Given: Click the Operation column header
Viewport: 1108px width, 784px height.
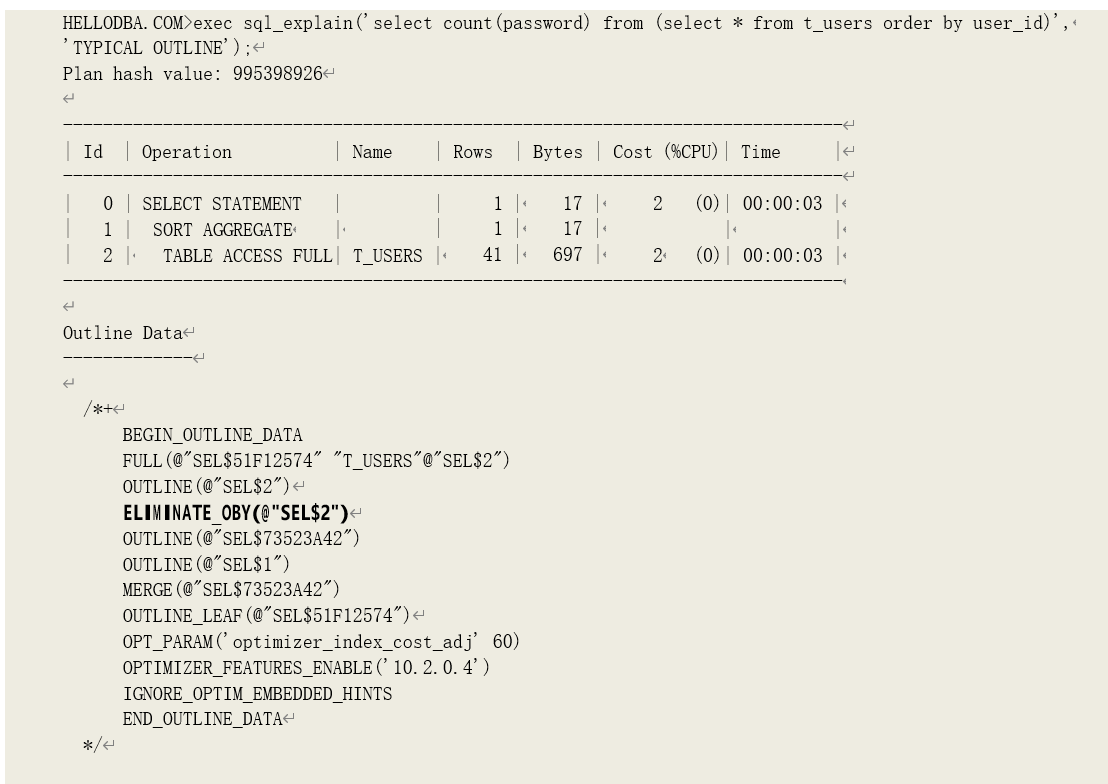Looking at the screenshot, I should 187,152.
